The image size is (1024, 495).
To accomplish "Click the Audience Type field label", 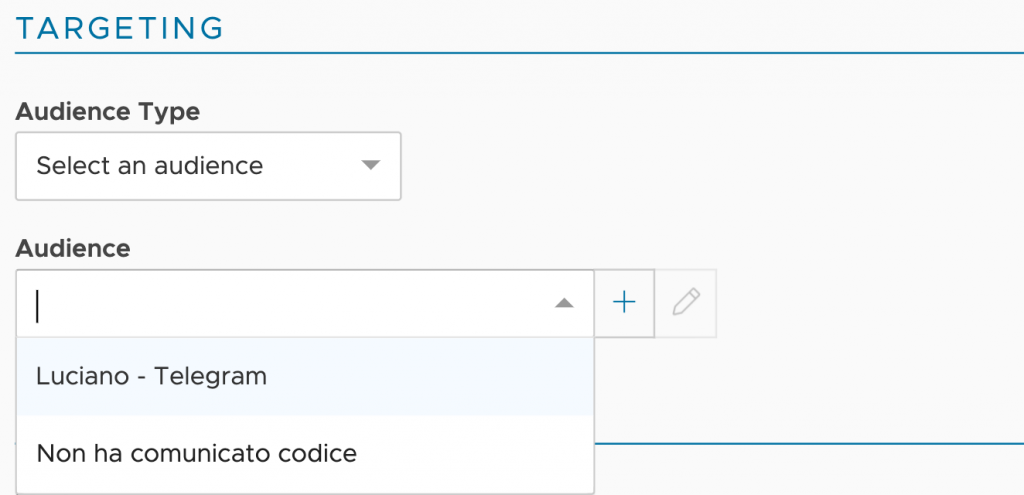I will click(x=108, y=112).
